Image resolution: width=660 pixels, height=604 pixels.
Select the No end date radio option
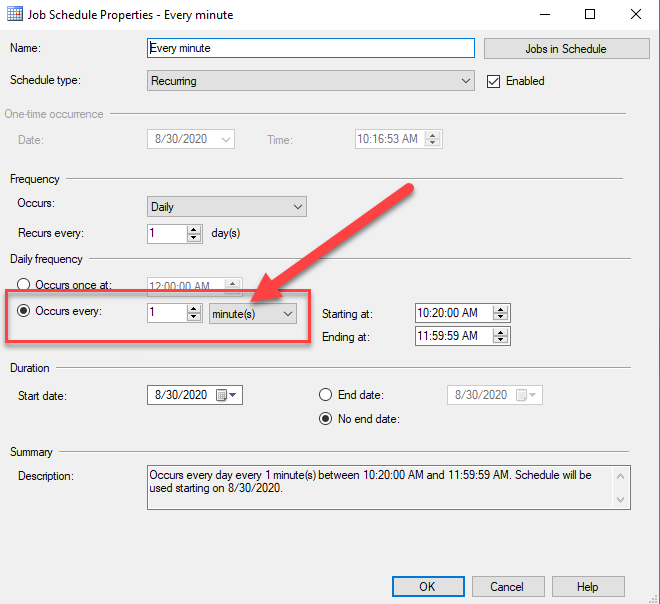point(326,419)
